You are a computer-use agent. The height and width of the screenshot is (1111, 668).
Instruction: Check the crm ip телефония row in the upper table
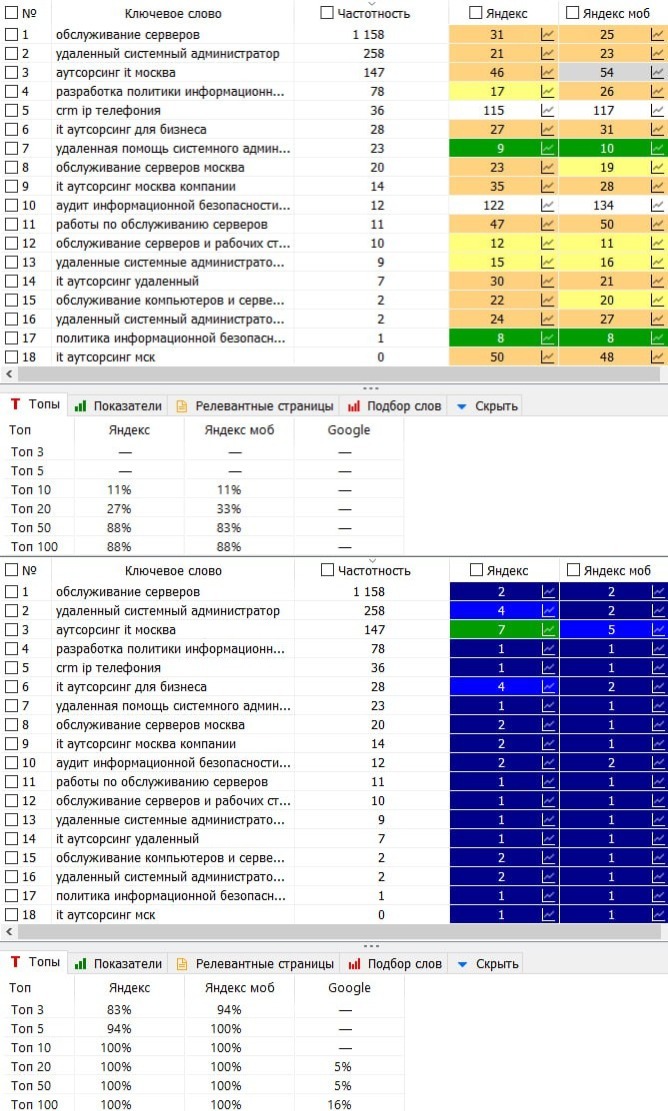[11, 111]
